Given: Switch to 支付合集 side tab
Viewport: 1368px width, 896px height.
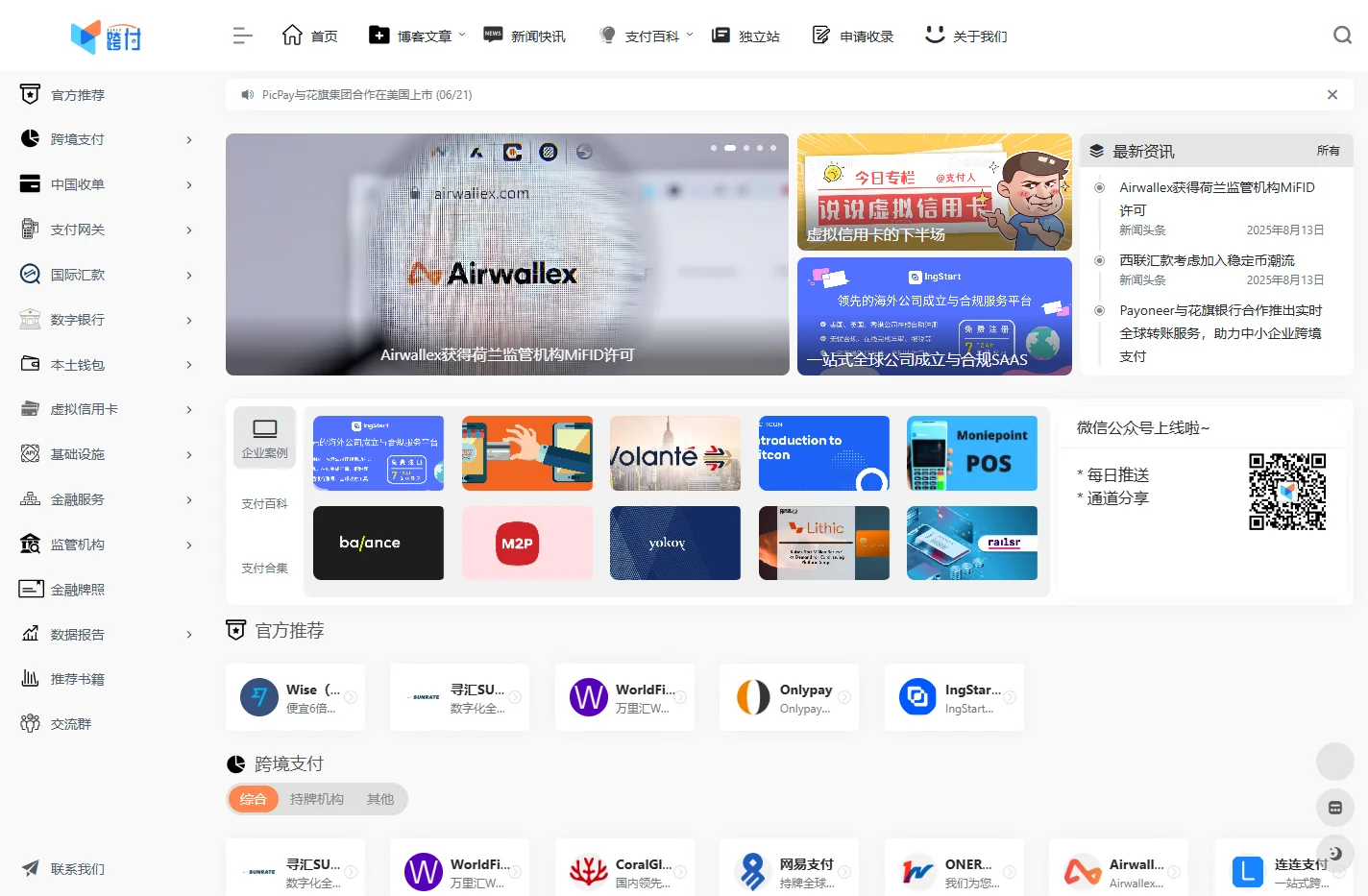Looking at the screenshot, I should tap(264, 568).
